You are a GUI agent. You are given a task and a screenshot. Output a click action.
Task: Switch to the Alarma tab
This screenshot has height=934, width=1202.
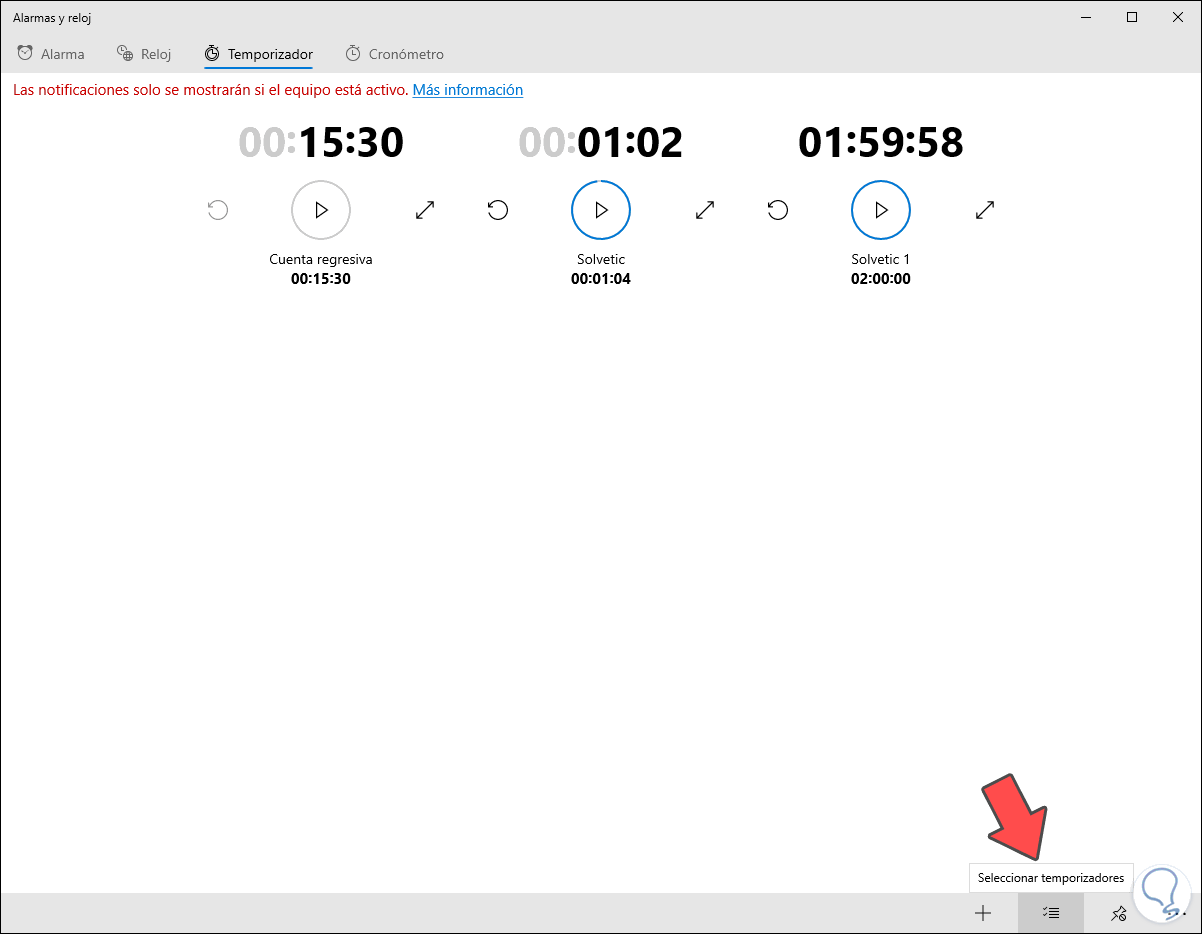pos(51,54)
